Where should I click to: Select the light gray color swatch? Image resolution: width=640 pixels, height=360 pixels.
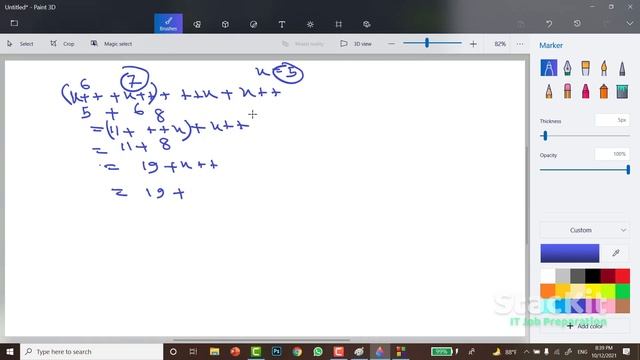(x=563, y=276)
